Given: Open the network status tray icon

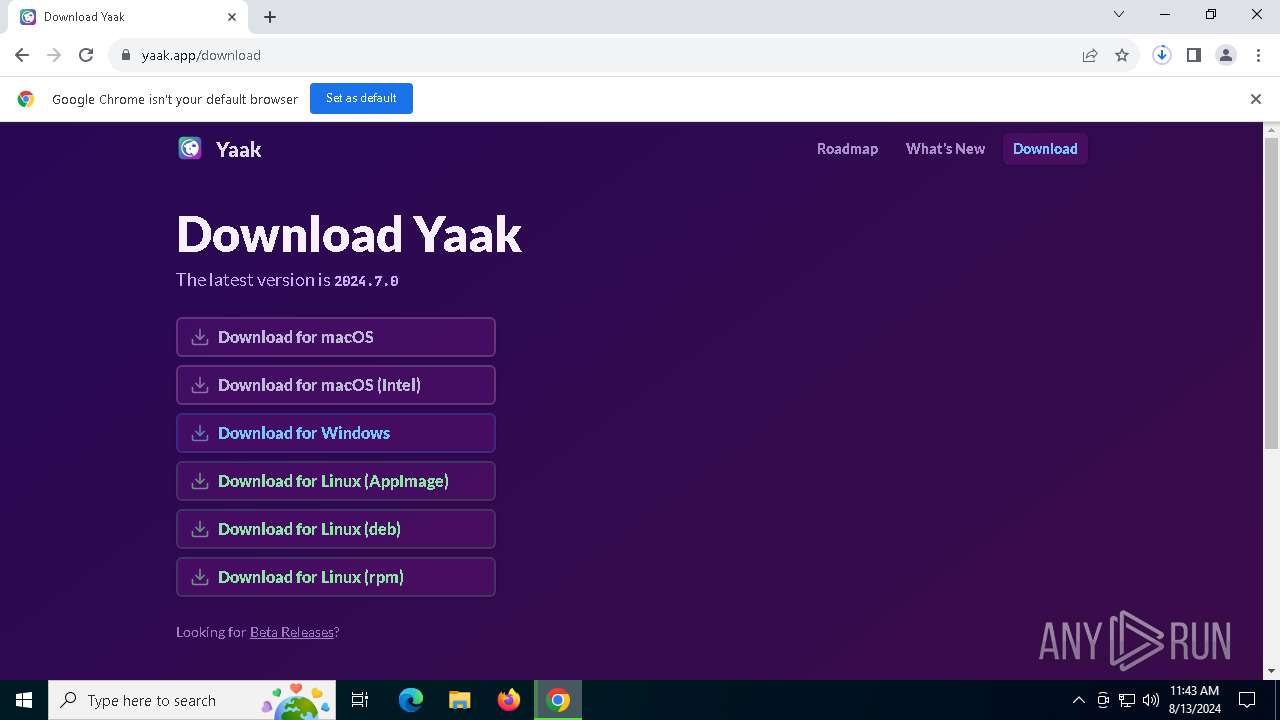Looking at the screenshot, I should point(1127,700).
